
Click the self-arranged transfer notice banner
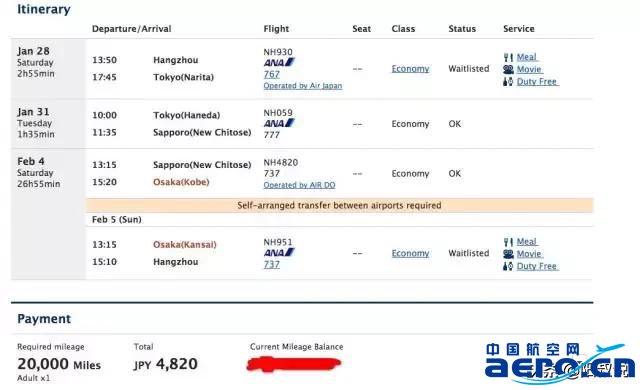coord(340,205)
